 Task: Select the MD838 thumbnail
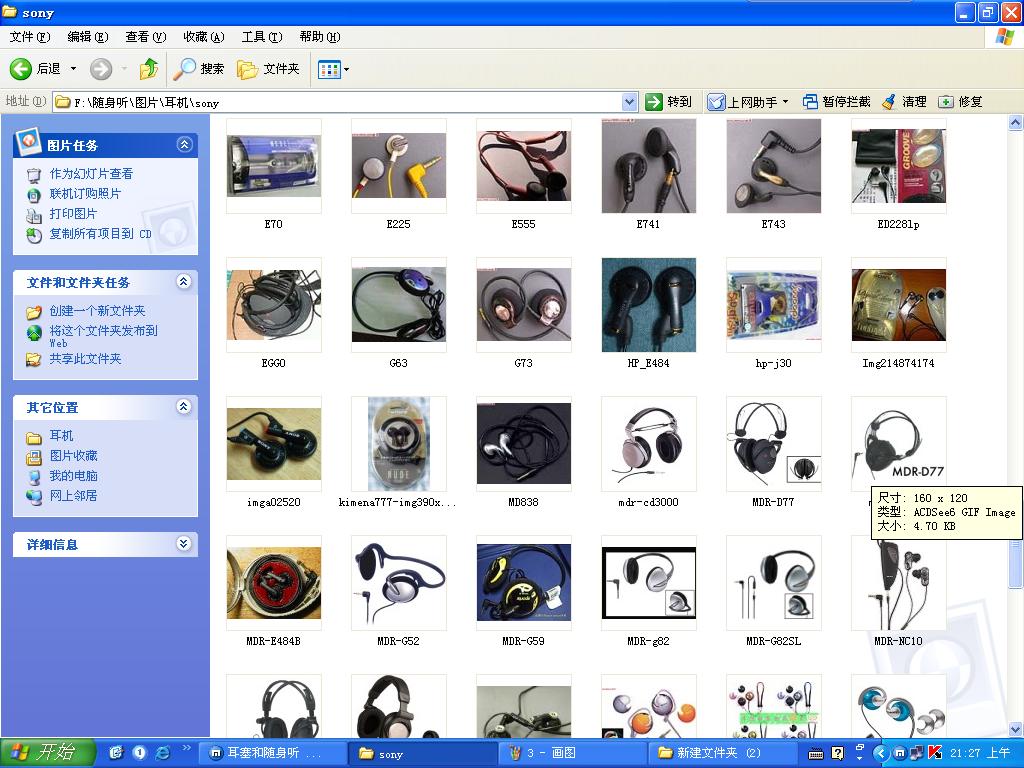pos(524,444)
